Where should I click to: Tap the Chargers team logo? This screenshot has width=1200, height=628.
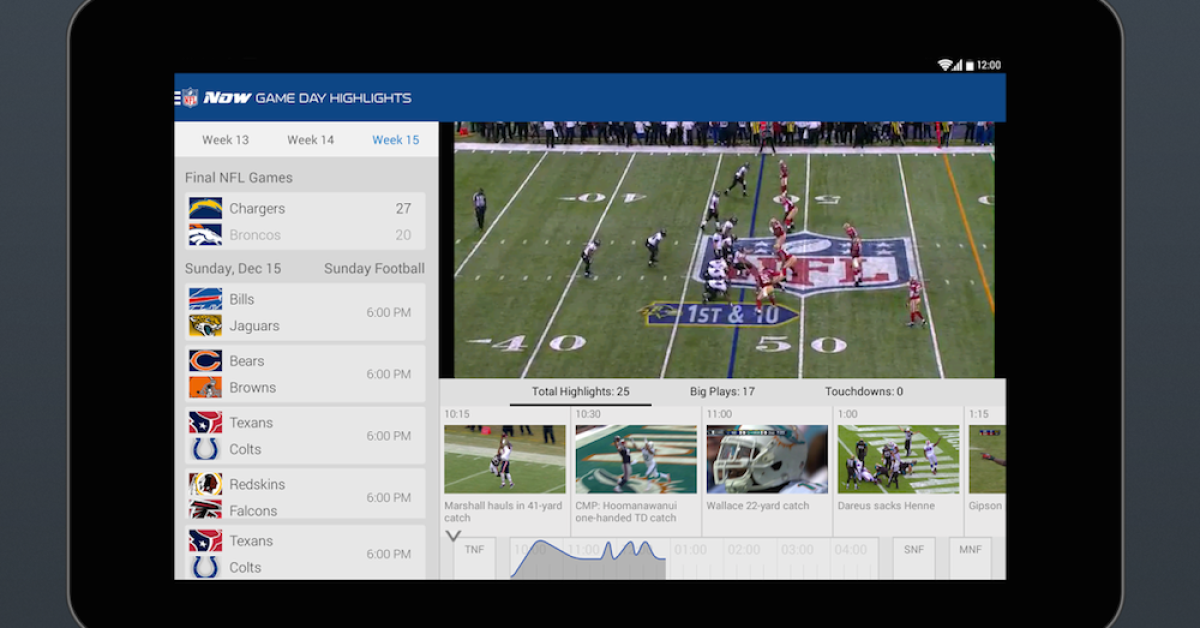pyautogui.click(x=205, y=208)
